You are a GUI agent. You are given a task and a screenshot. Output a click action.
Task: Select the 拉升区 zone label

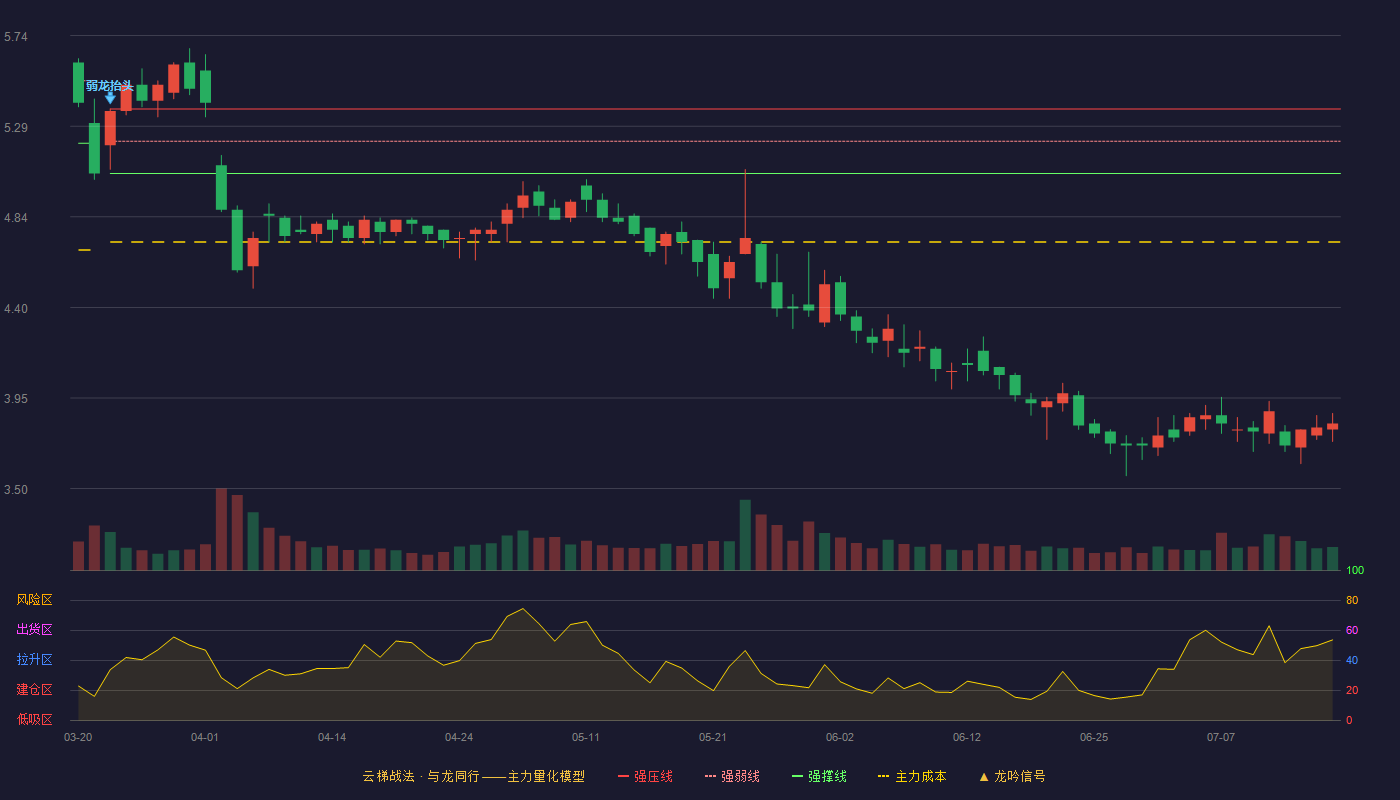[x=34, y=660]
